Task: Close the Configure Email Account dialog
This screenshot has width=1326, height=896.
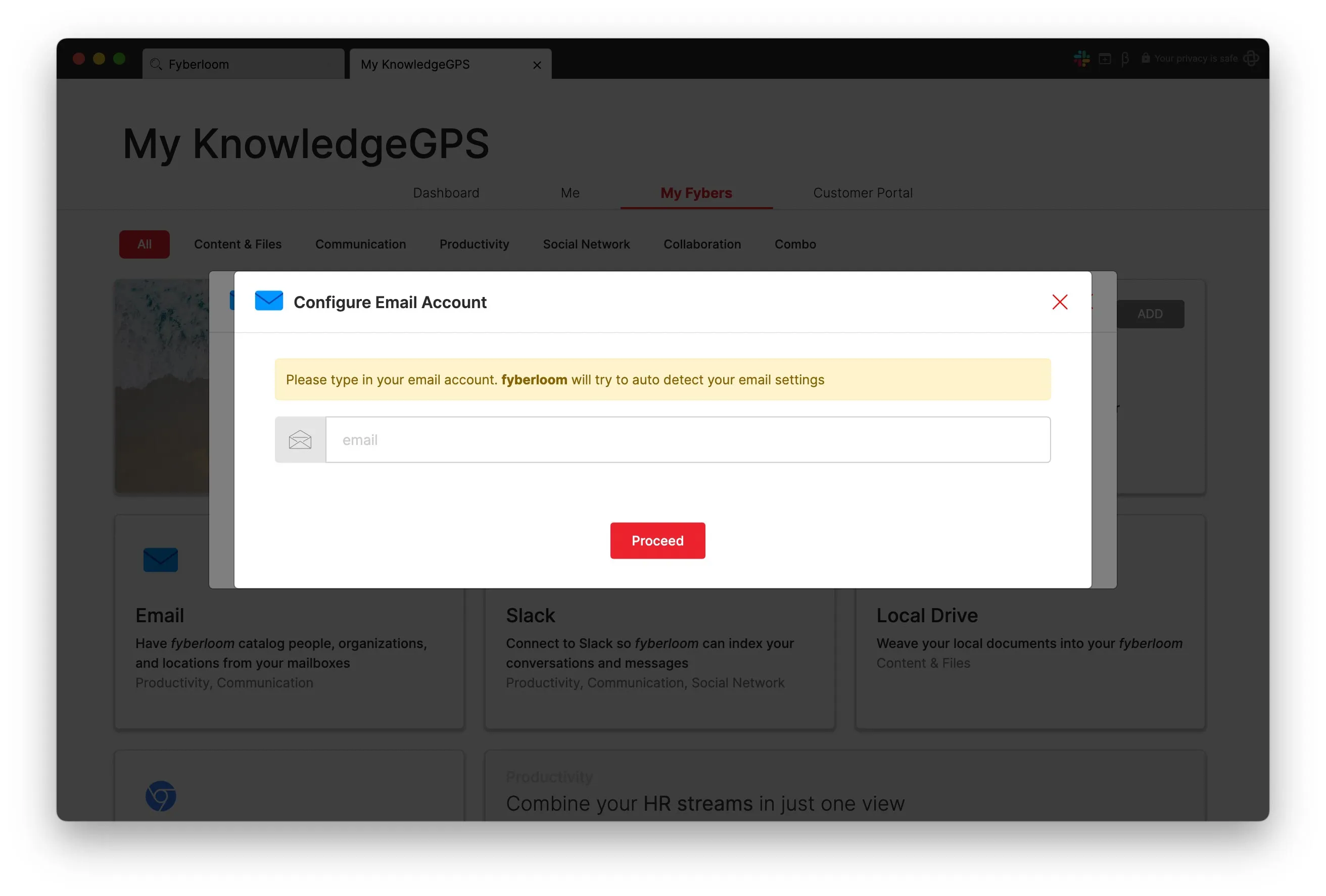Action: (x=1060, y=302)
